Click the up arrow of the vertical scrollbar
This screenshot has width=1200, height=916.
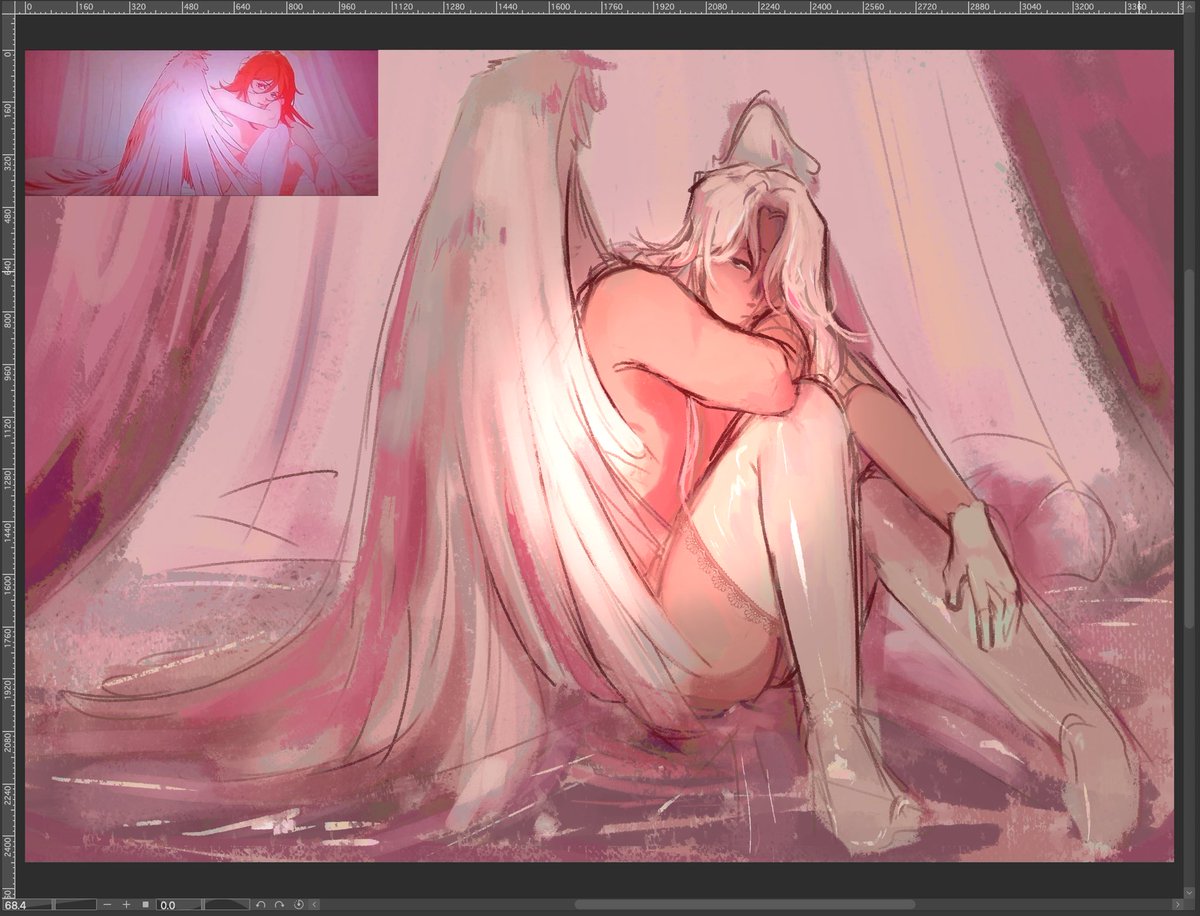coord(1190,7)
